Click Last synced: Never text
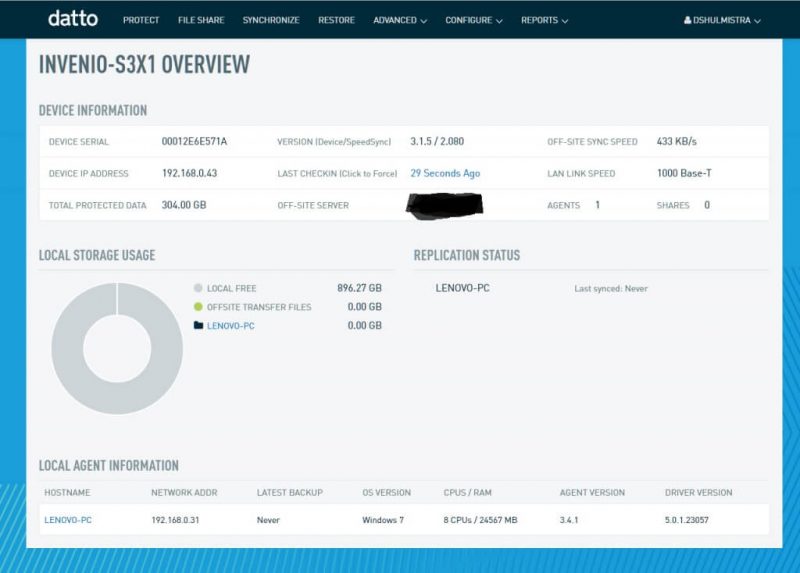800x573 pixels. click(x=611, y=288)
